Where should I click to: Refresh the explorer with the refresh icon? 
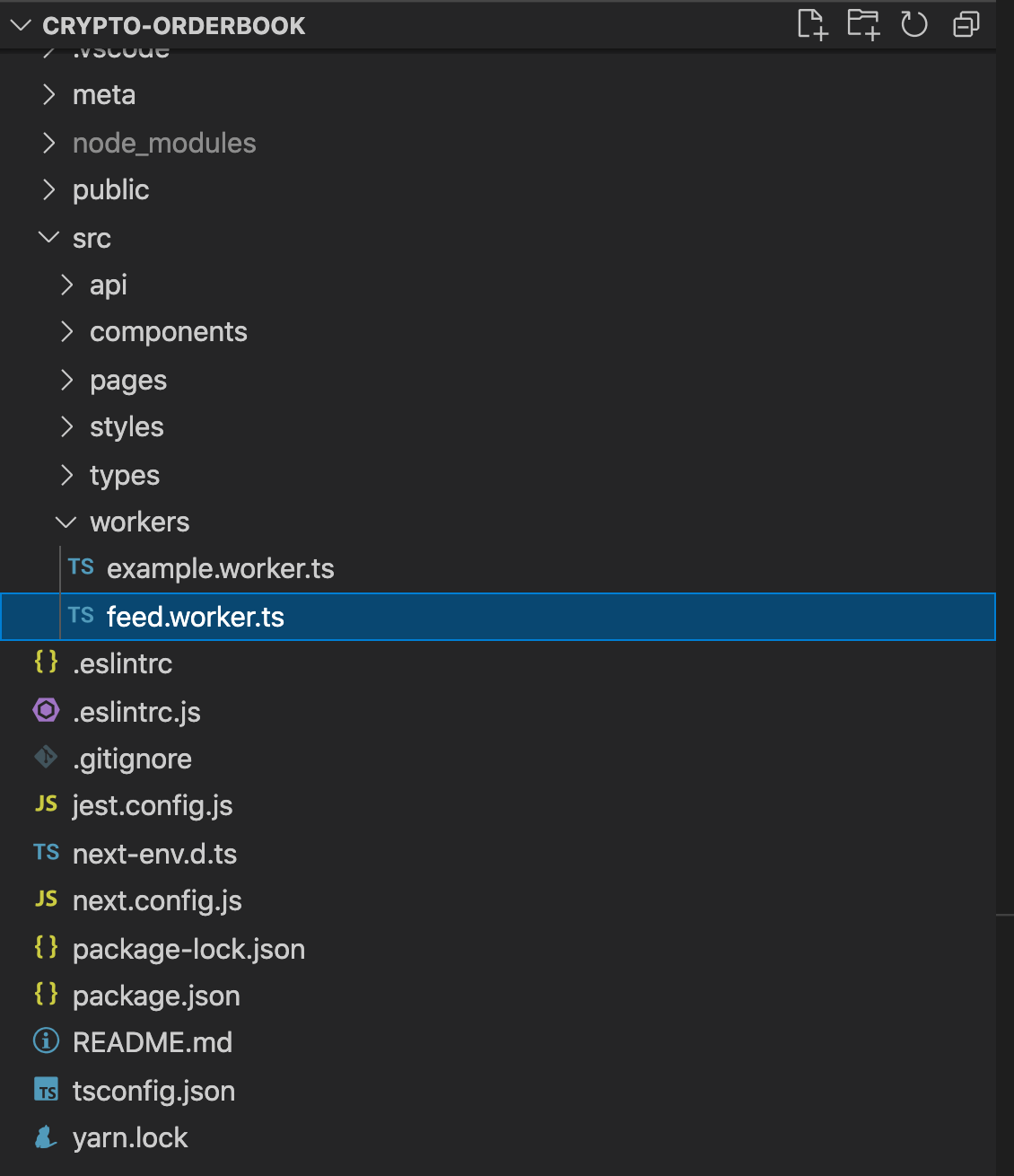tap(914, 24)
